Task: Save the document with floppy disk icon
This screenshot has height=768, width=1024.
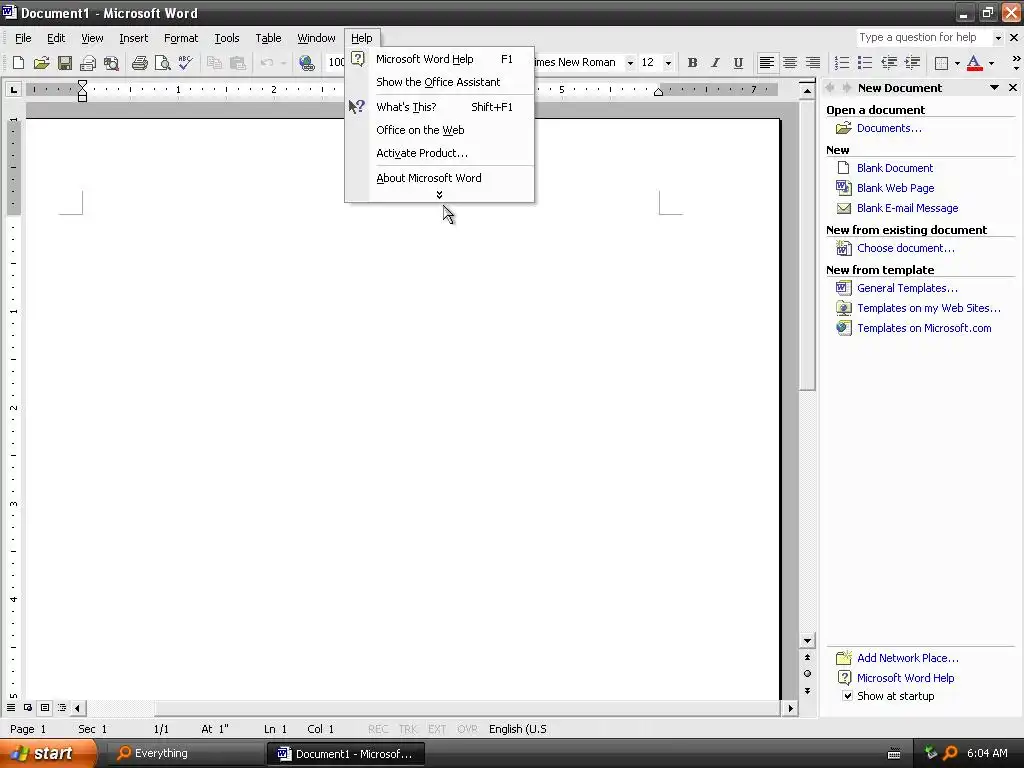Action: pos(65,63)
